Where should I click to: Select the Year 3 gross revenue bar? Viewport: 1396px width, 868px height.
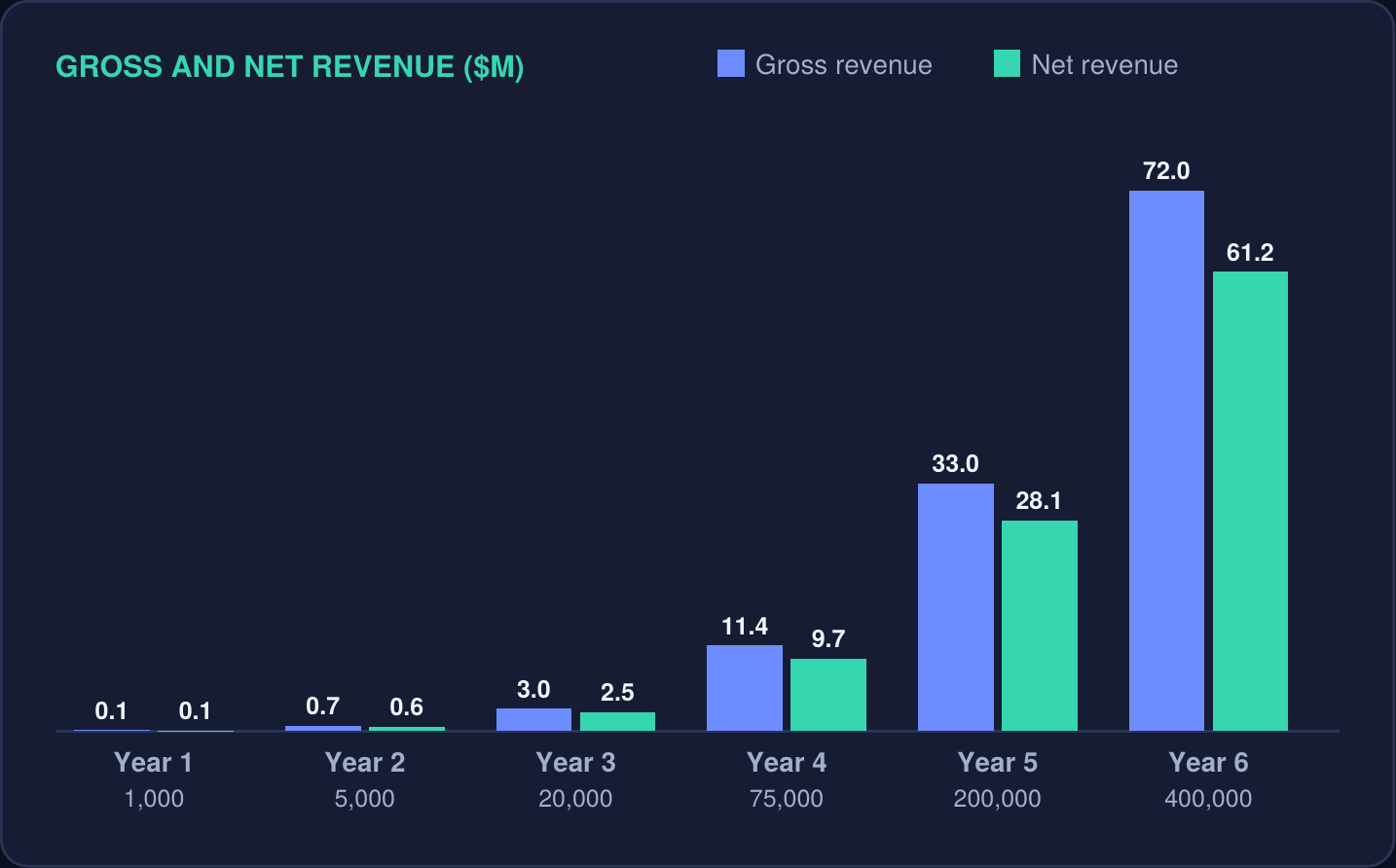click(533, 719)
